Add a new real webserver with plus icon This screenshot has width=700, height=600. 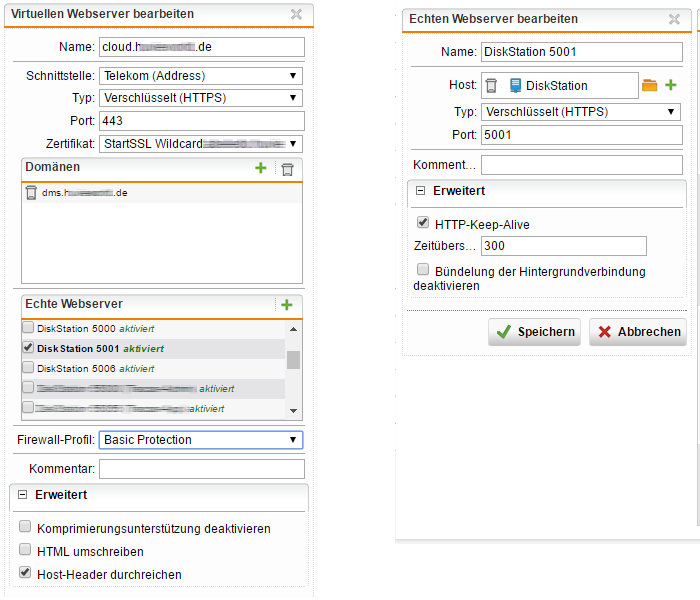pyautogui.click(x=286, y=305)
